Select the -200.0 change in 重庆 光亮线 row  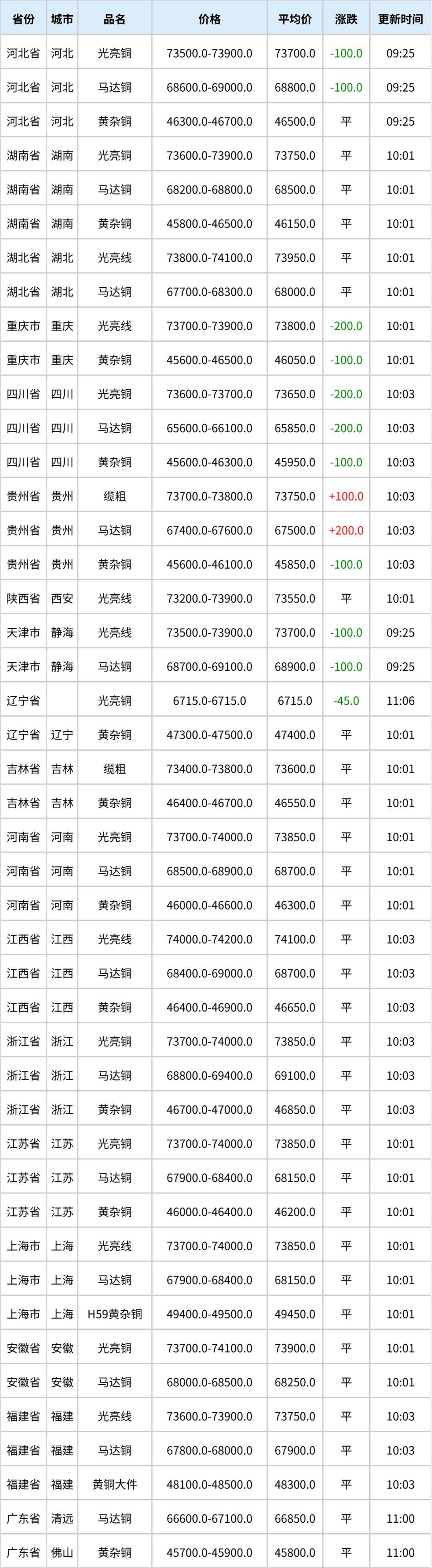pos(346,326)
